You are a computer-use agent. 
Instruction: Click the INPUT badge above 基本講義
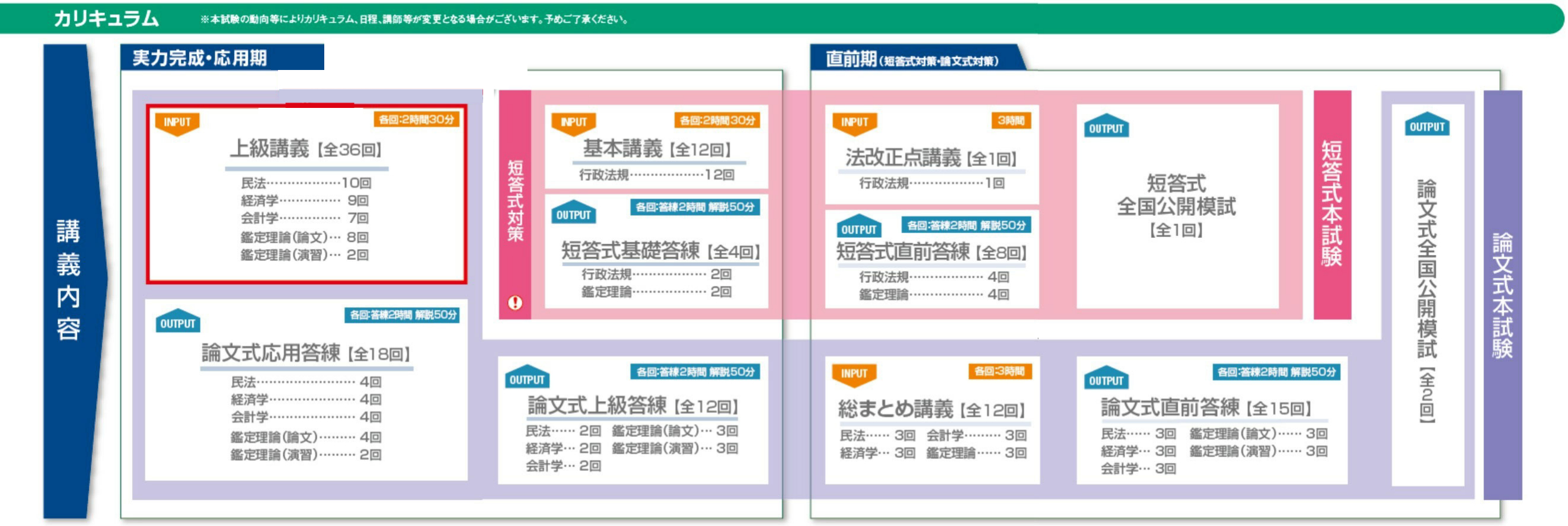[x=573, y=122]
